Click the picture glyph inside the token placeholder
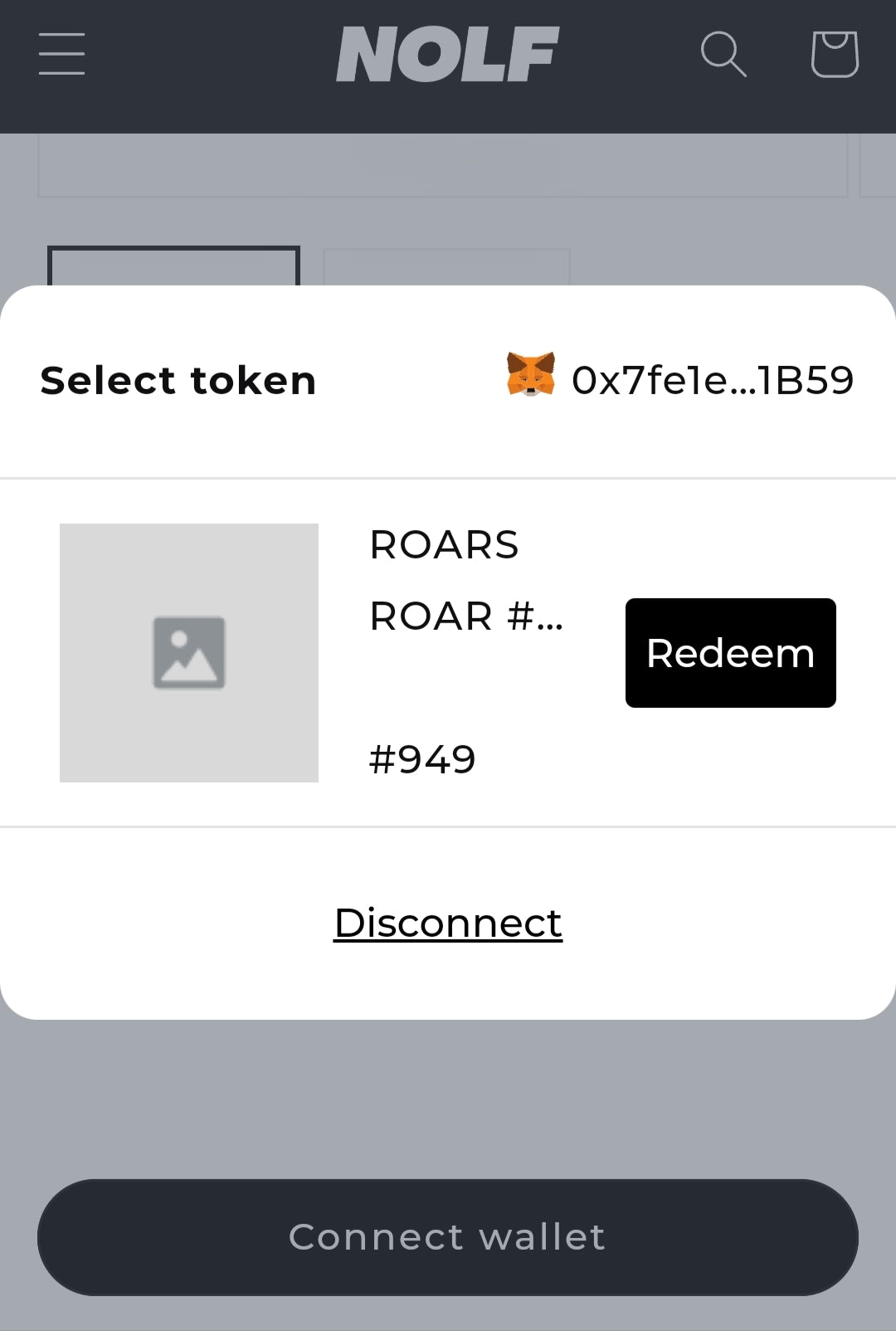 (189, 652)
